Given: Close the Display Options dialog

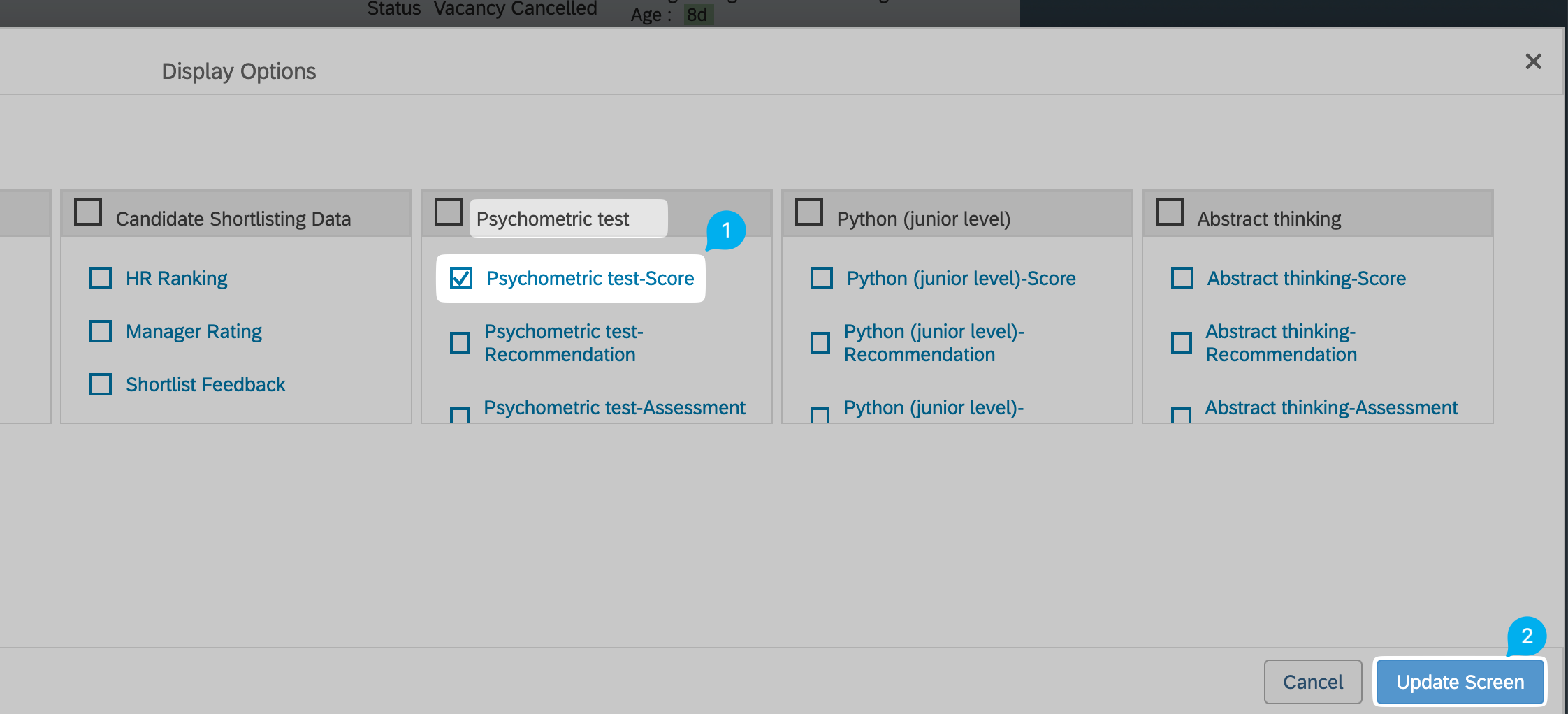Looking at the screenshot, I should (1533, 61).
